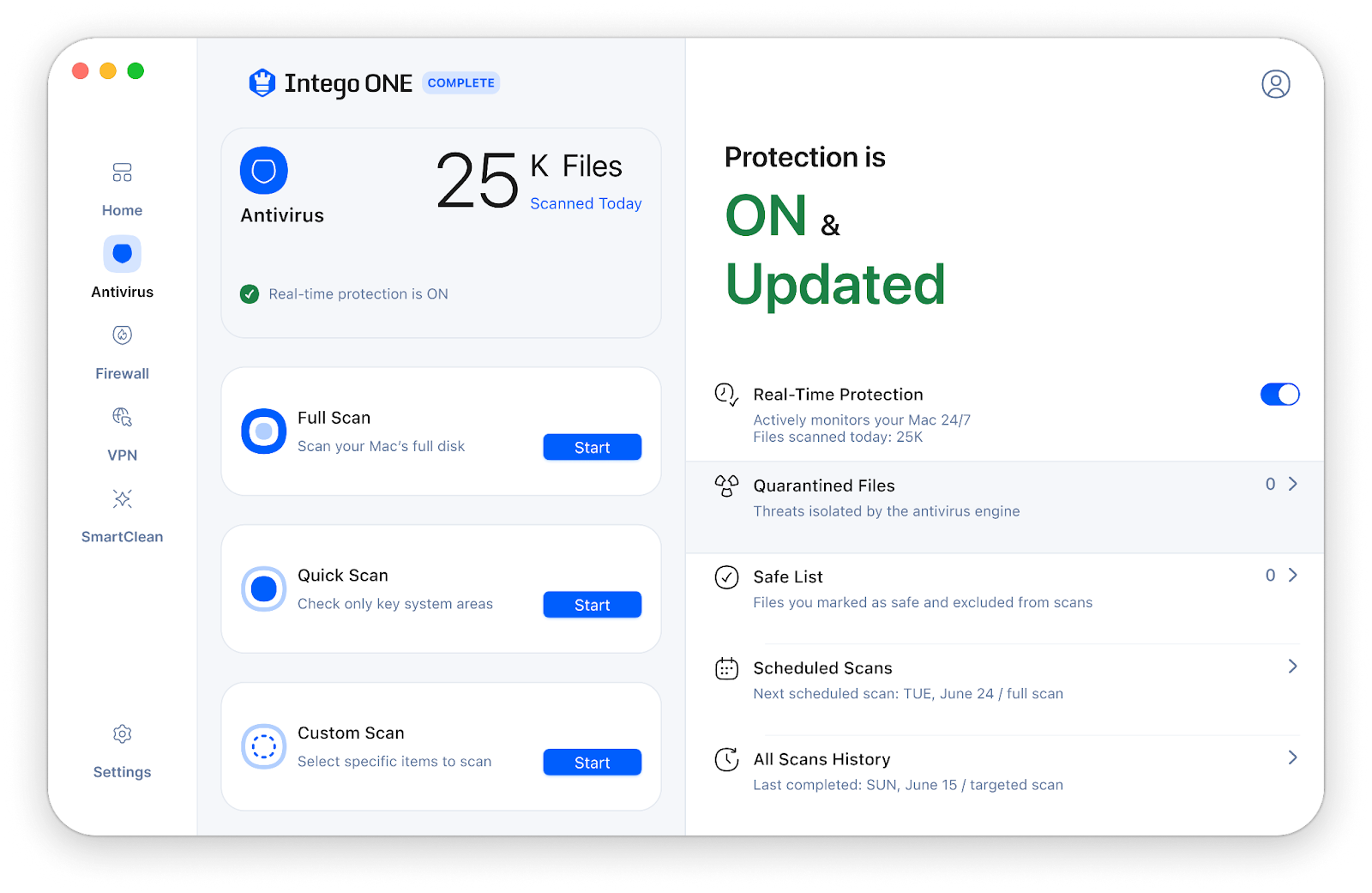Start the Full Scan
This screenshot has height=893, width=1372.
tap(592, 447)
